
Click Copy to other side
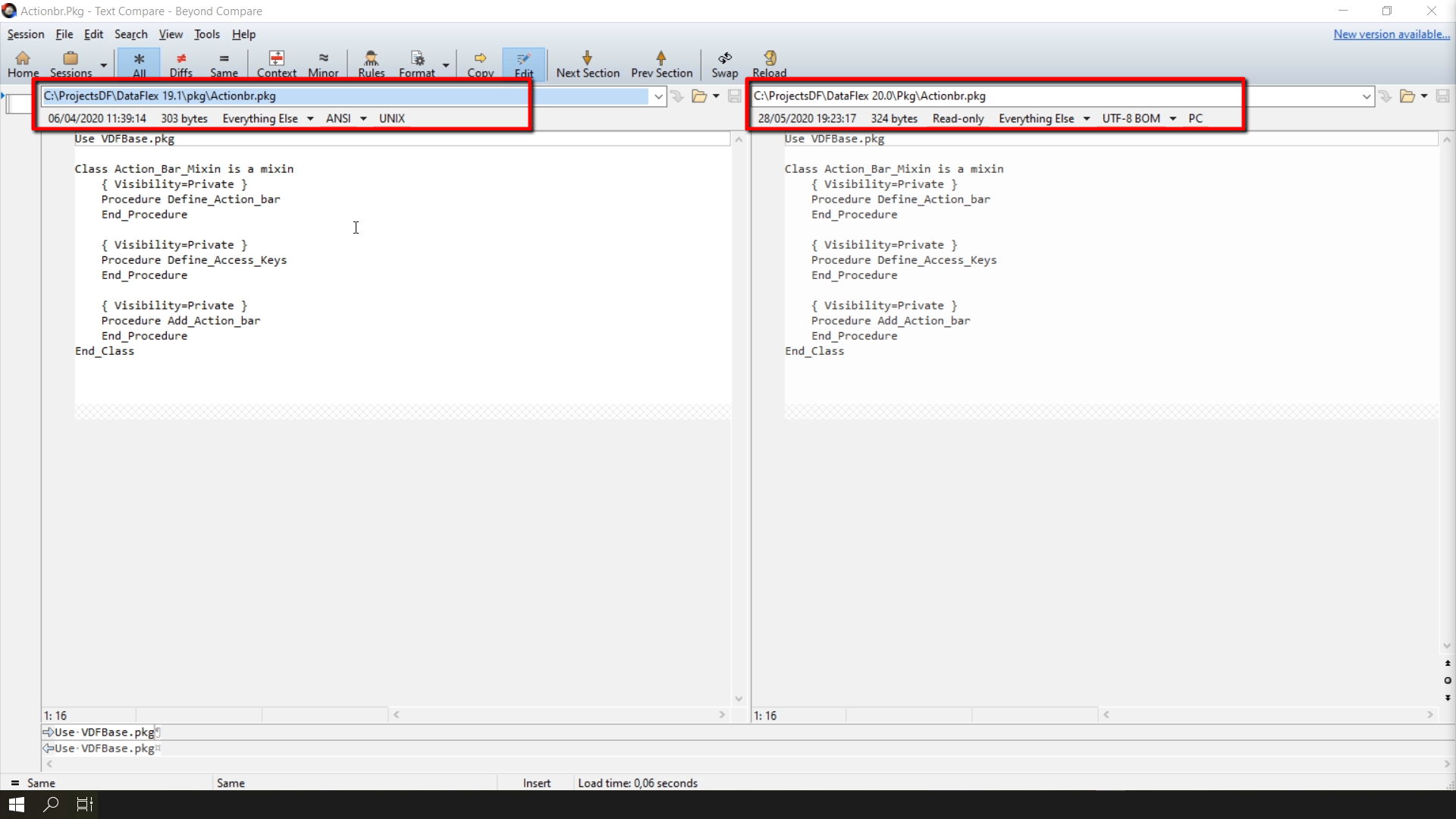pyautogui.click(x=480, y=64)
